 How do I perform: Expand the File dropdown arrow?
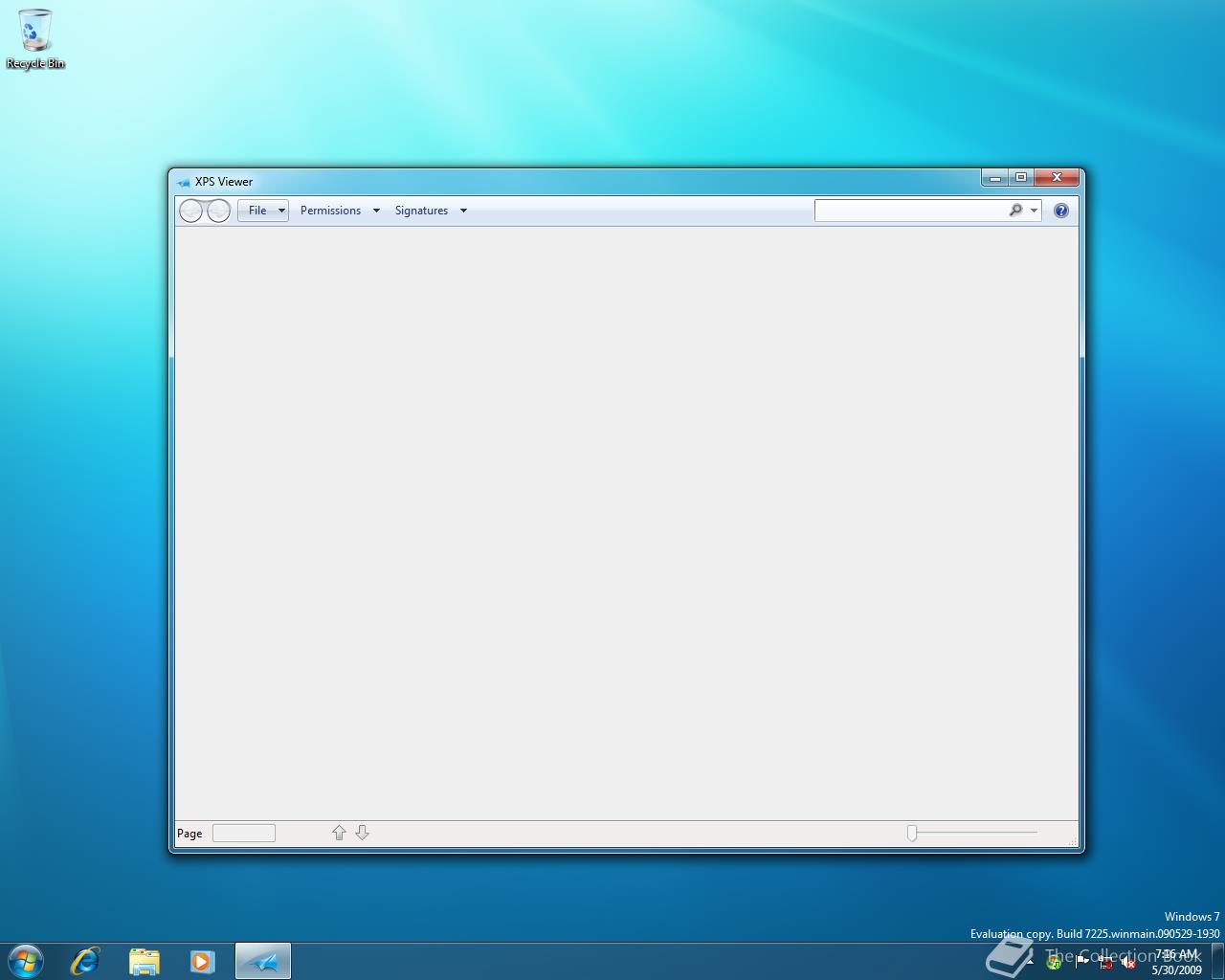[281, 211]
